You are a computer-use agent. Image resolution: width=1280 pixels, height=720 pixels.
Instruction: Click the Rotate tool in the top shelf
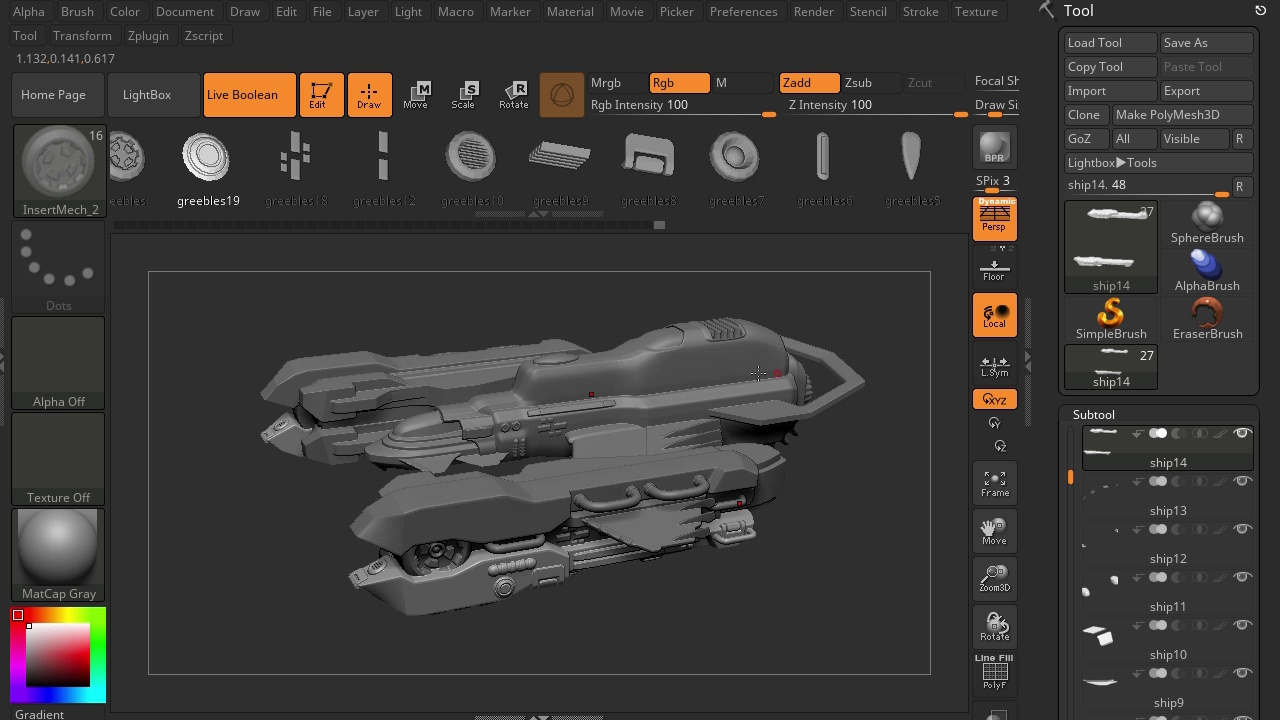coord(513,95)
